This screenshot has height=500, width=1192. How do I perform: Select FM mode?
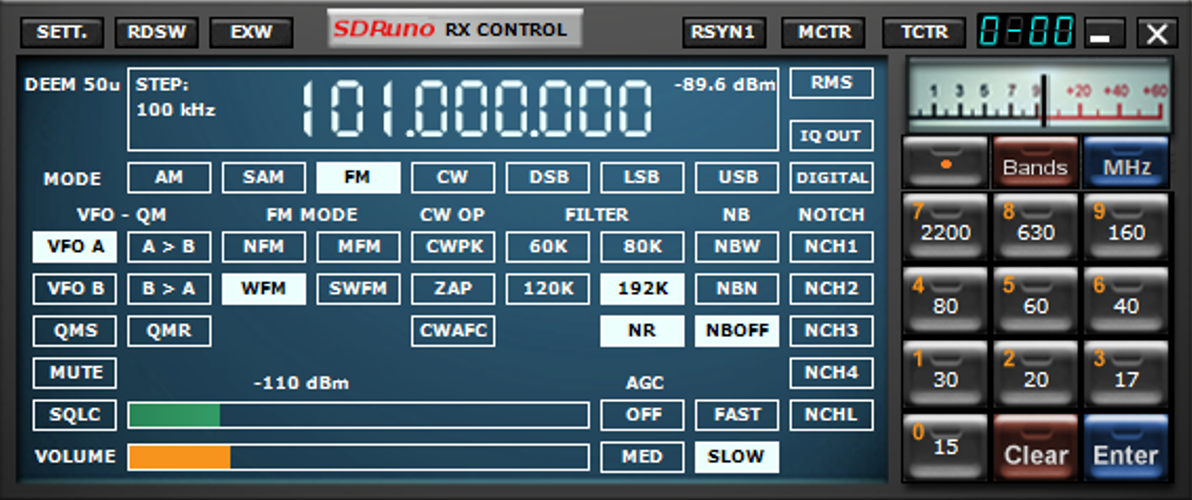click(x=358, y=178)
